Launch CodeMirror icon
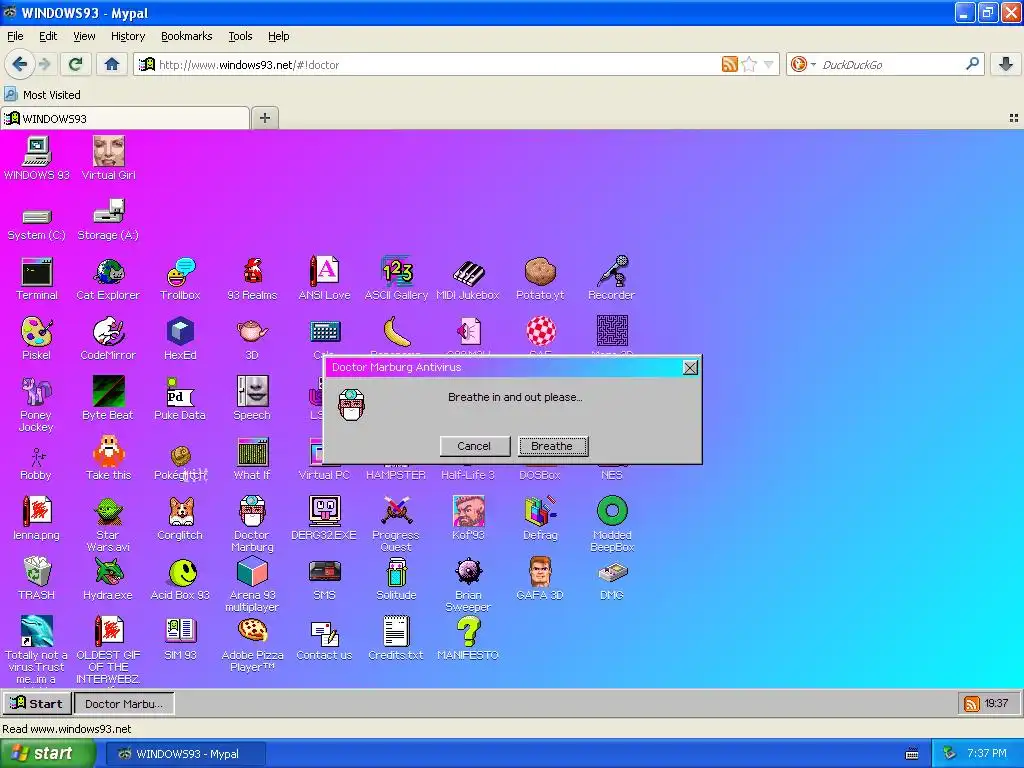 coord(108,338)
